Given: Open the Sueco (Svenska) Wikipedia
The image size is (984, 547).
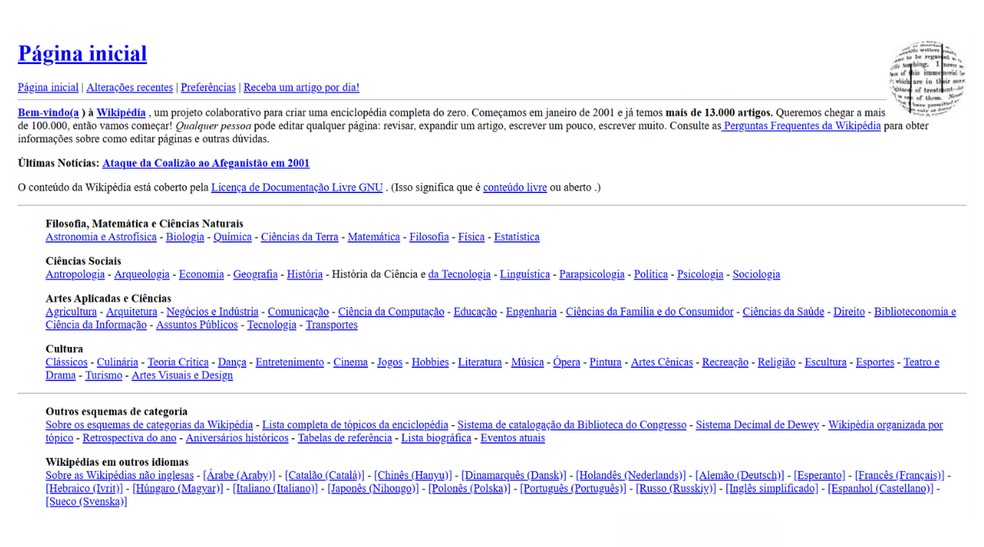Looking at the screenshot, I should coord(86,501).
